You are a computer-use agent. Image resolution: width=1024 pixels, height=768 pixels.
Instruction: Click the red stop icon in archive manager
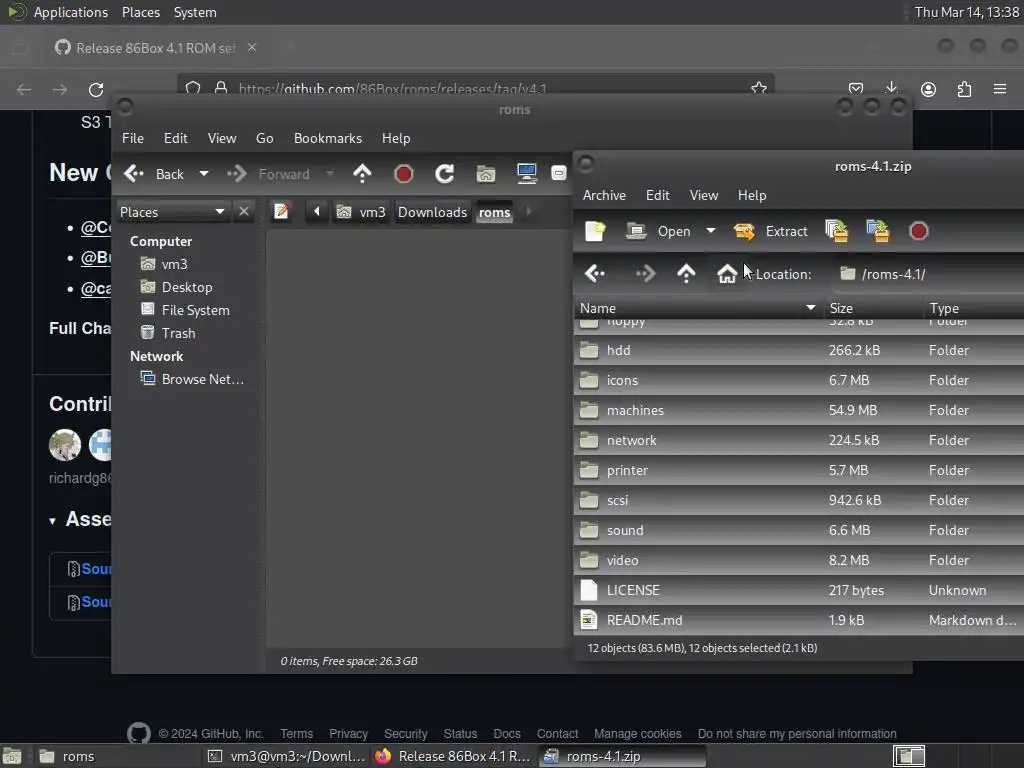pos(918,231)
